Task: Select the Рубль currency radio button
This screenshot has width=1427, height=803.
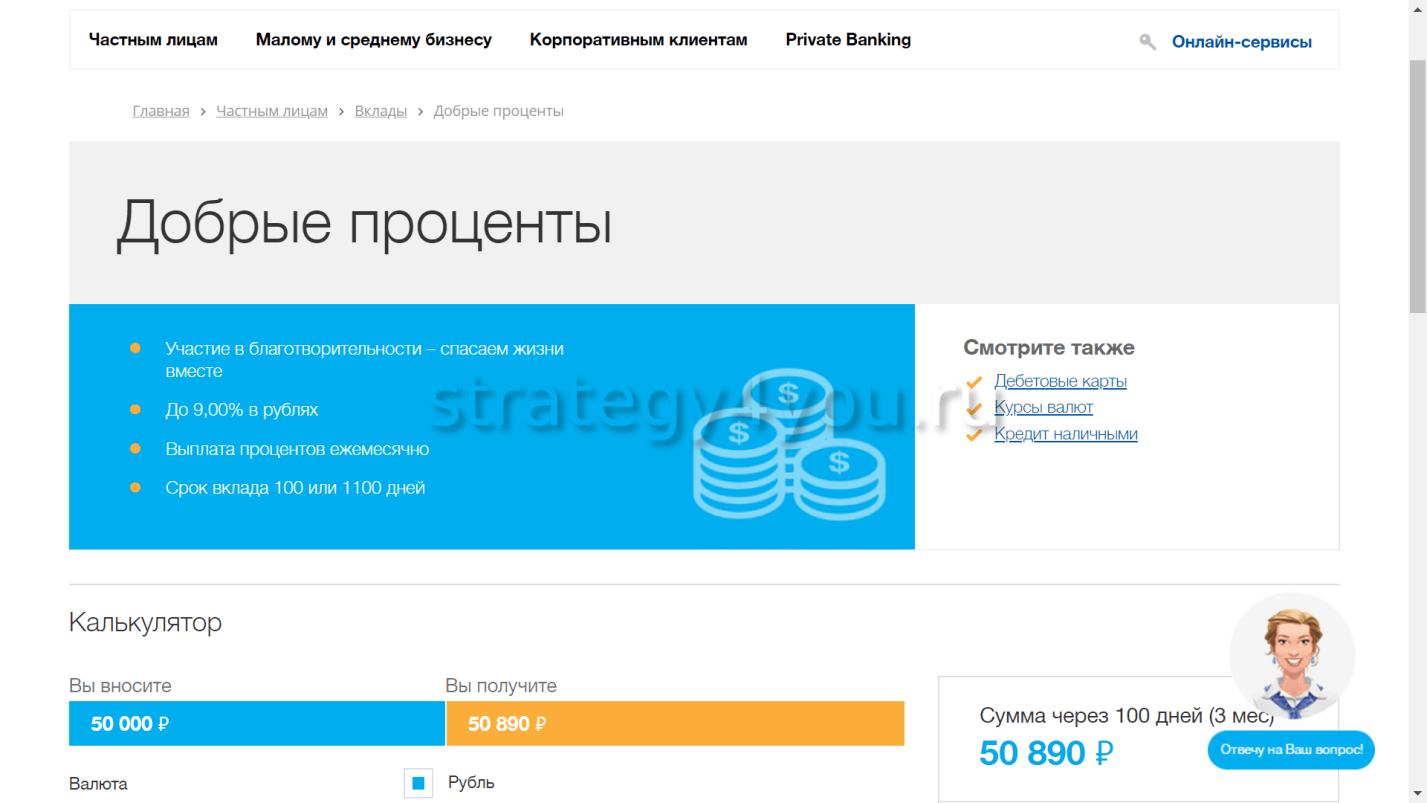Action: point(418,783)
